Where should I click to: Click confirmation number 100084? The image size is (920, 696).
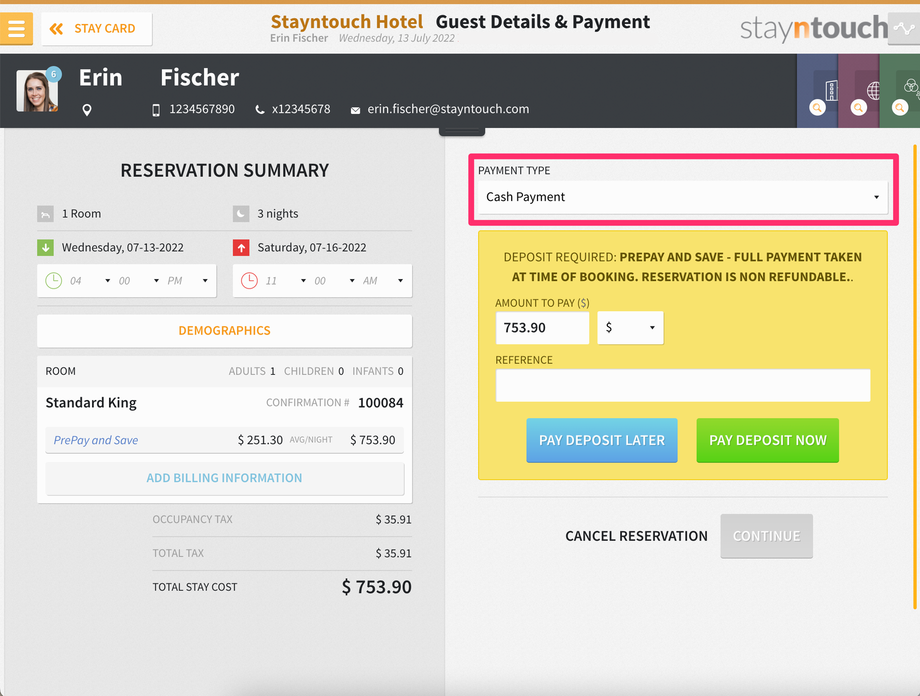tap(381, 403)
